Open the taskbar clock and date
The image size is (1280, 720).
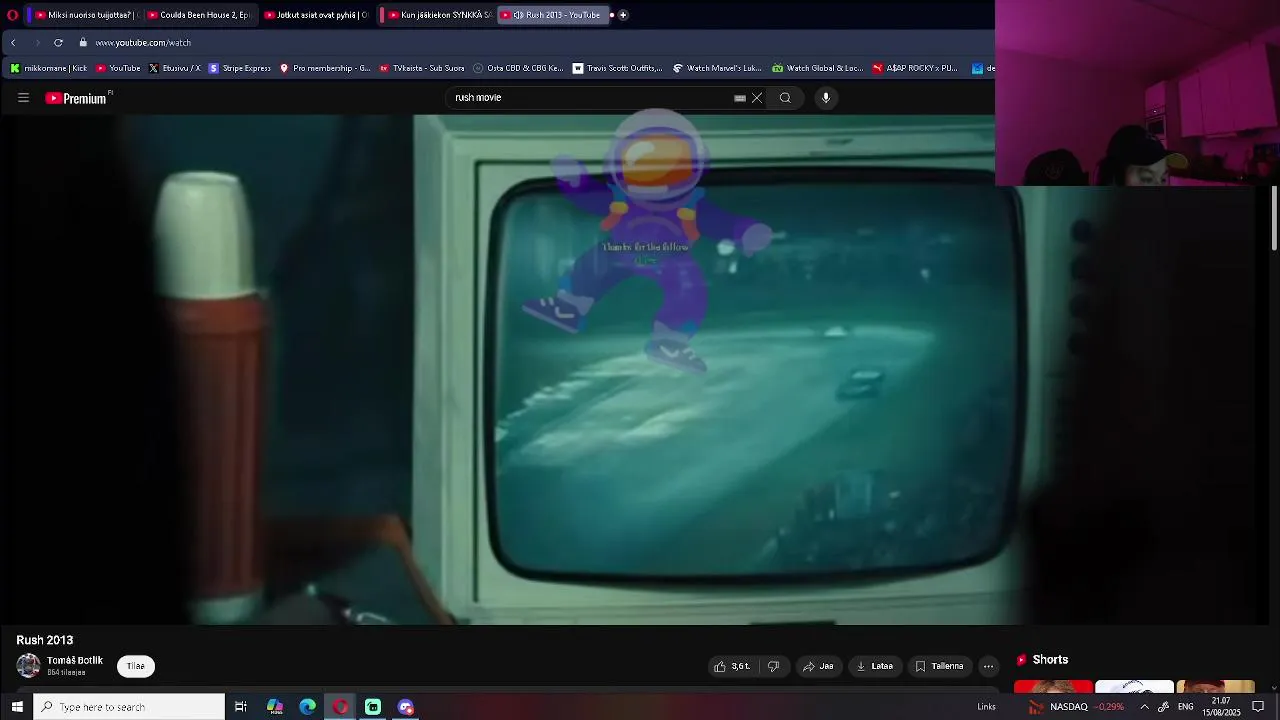[x=1221, y=707]
